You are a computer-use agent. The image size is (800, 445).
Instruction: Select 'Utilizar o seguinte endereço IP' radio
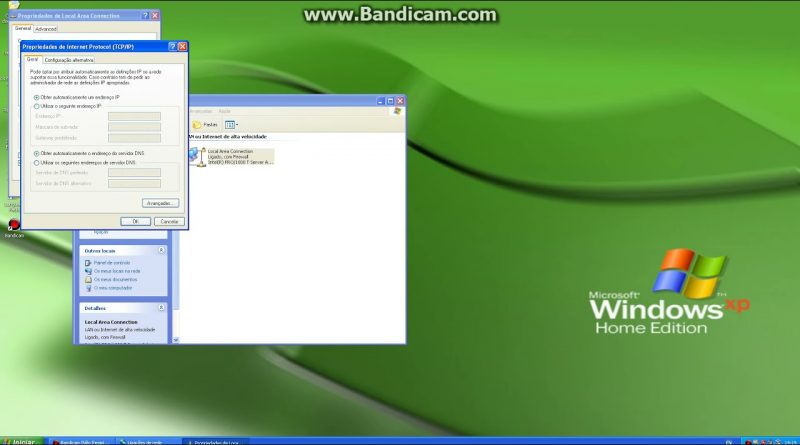[36, 106]
